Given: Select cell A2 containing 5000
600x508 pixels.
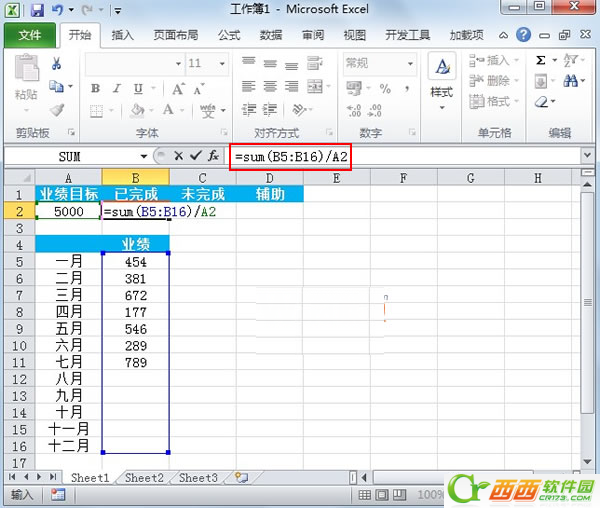Looking at the screenshot, I should pyautogui.click(x=69, y=211).
